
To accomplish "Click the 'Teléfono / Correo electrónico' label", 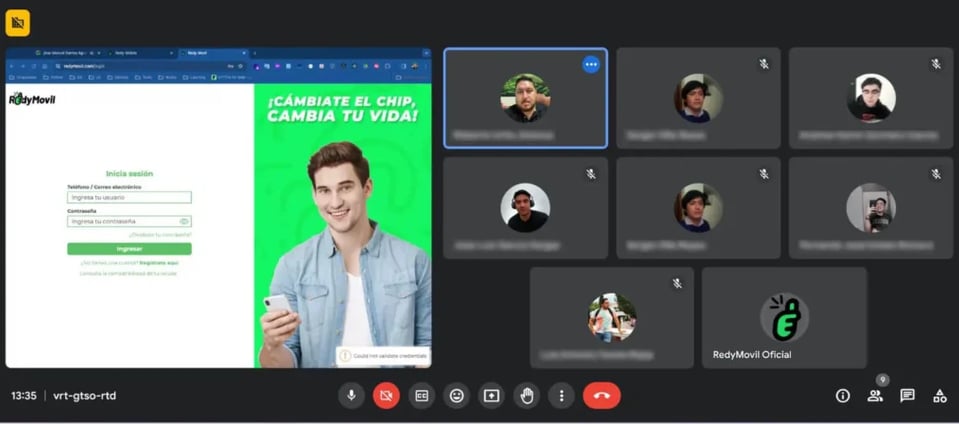I will [x=104, y=187].
